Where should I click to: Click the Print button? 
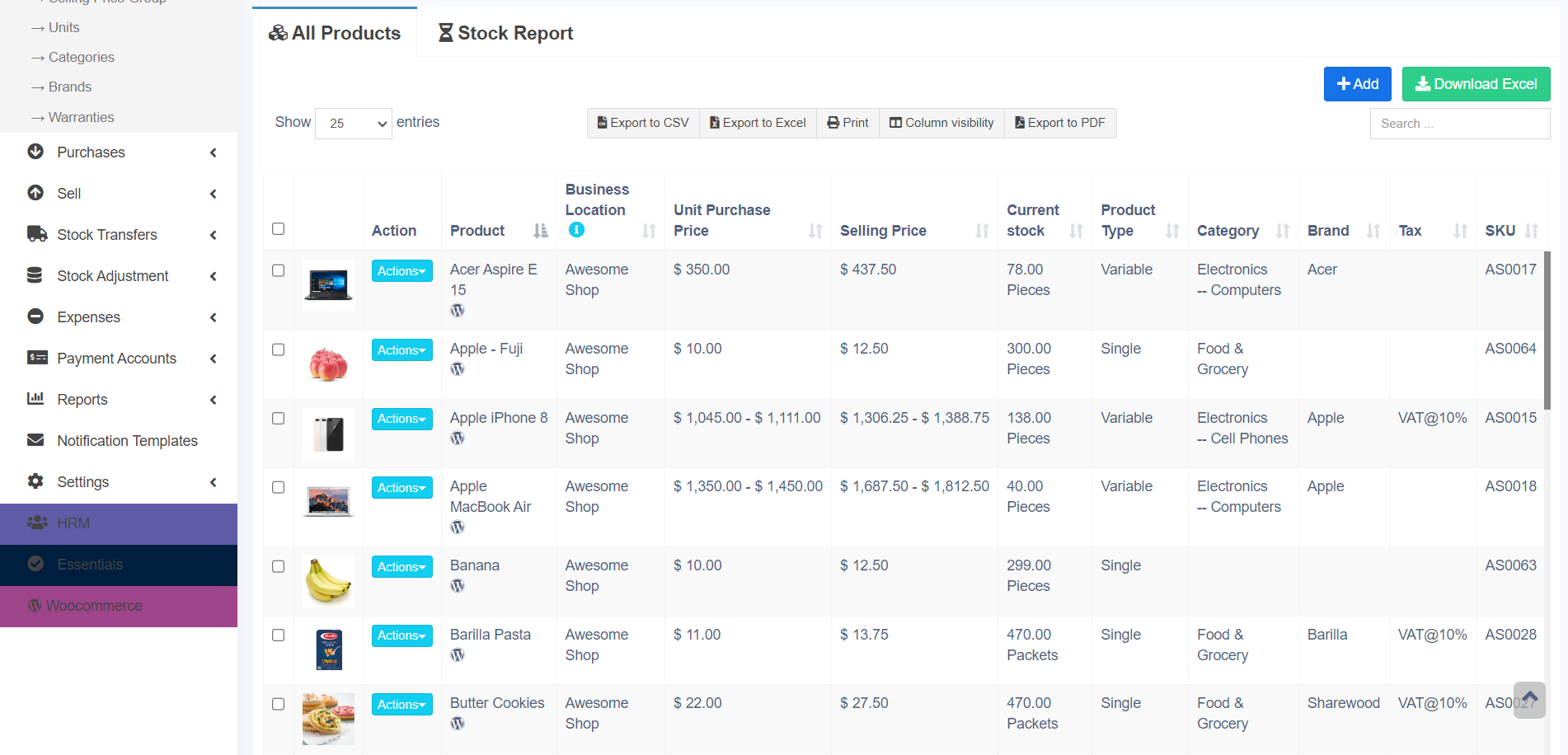848,123
